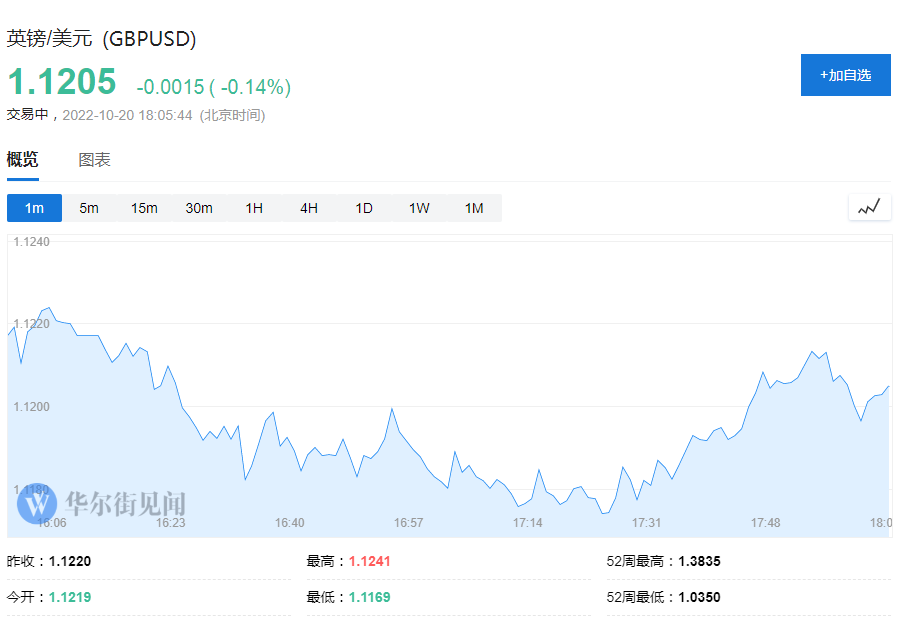This screenshot has width=907, height=632.
Task: Click the 华尔街见闻 watermark logo
Action: point(102,502)
